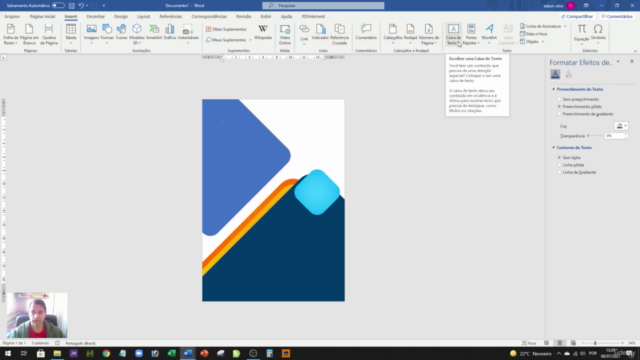The height and width of the screenshot is (360, 640).
Task: Insert WordArt text
Action: [x=489, y=34]
